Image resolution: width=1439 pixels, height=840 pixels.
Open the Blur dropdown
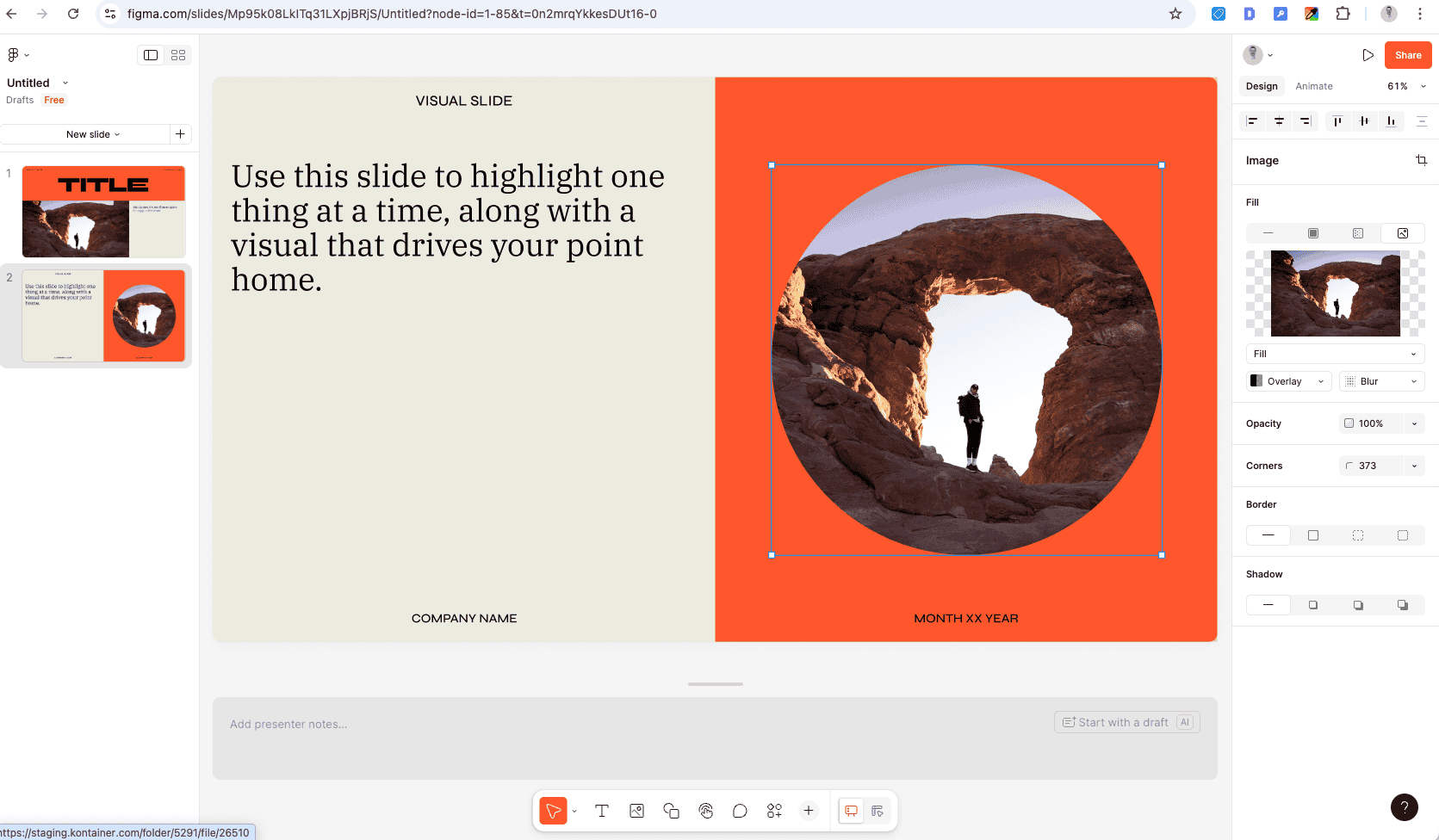click(1381, 381)
